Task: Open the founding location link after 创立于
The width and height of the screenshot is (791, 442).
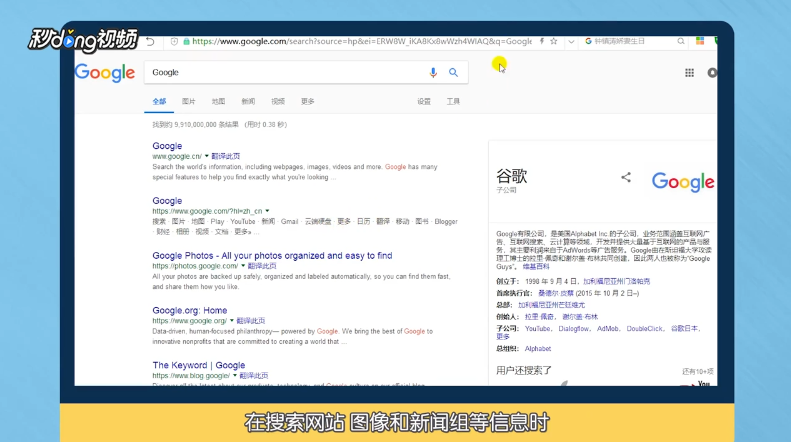Action: coord(616,281)
